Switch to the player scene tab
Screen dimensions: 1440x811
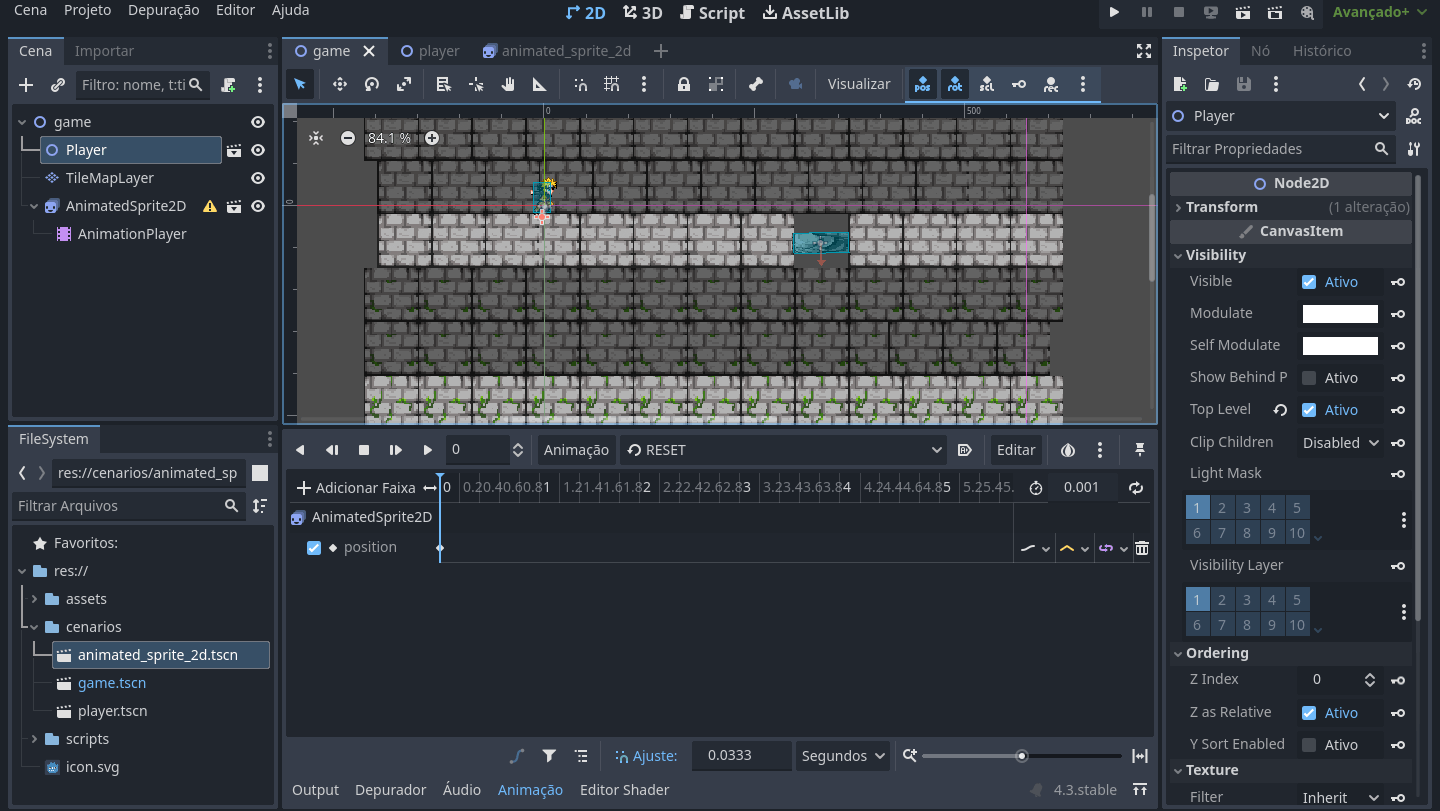click(429, 51)
